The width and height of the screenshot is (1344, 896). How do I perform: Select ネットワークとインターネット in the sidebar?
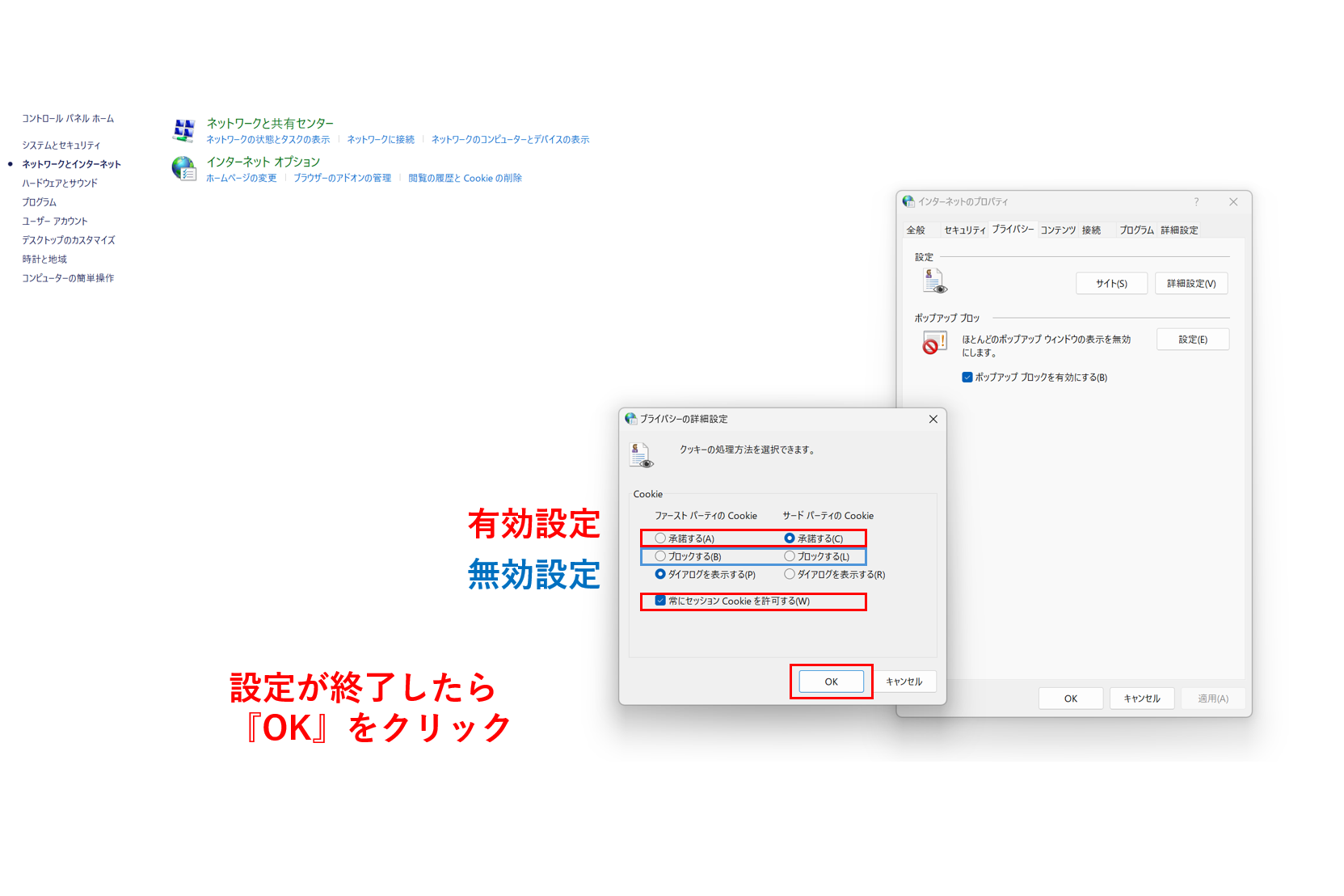(x=72, y=164)
